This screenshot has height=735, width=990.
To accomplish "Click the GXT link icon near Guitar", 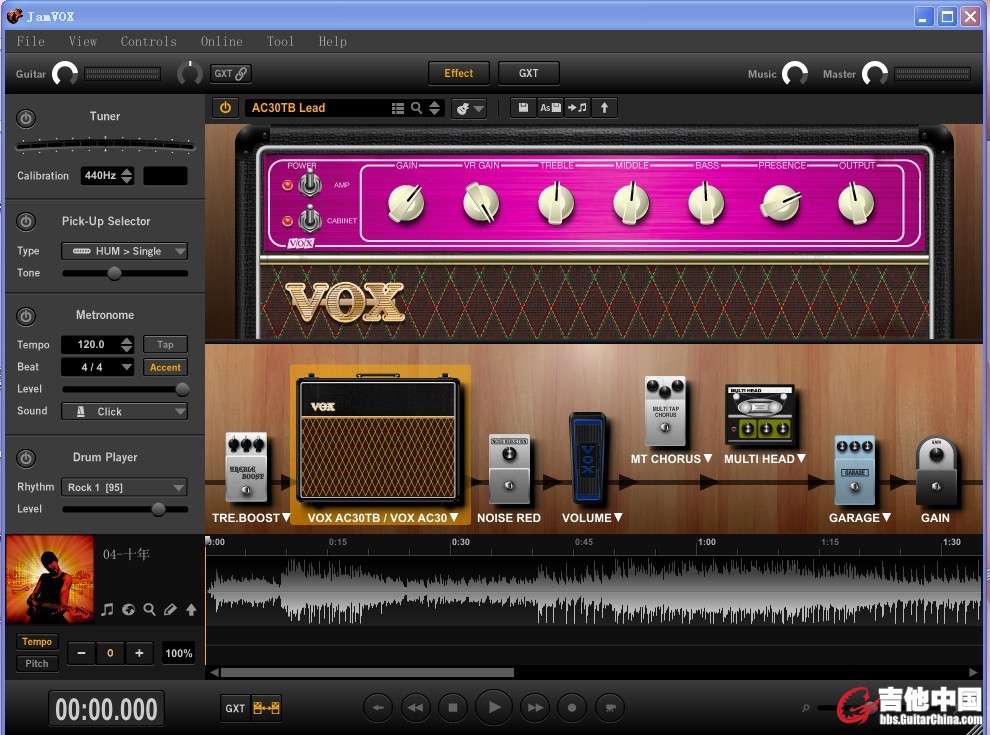I will point(231,73).
